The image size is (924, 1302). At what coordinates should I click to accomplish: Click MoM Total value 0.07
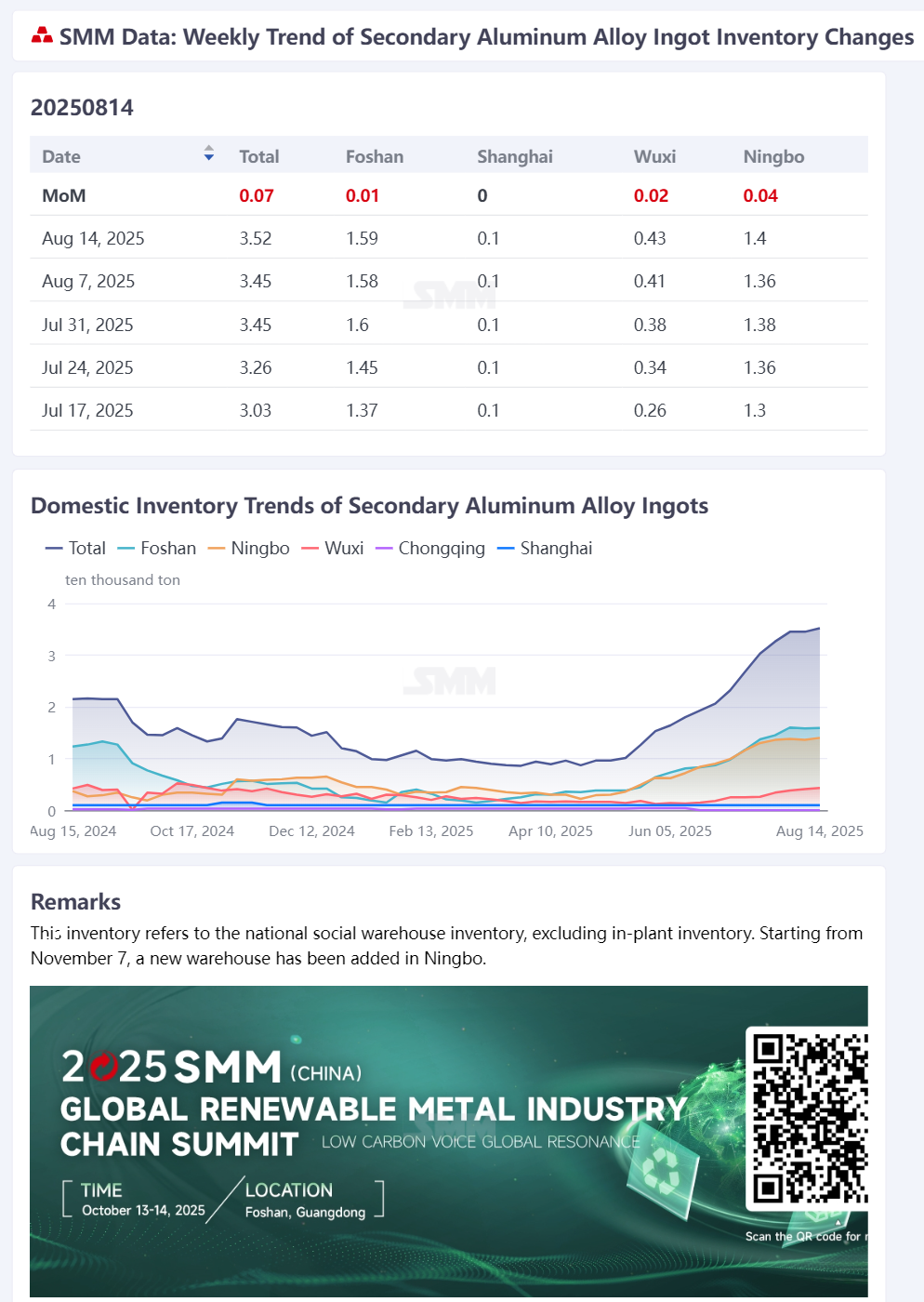pyautogui.click(x=257, y=195)
